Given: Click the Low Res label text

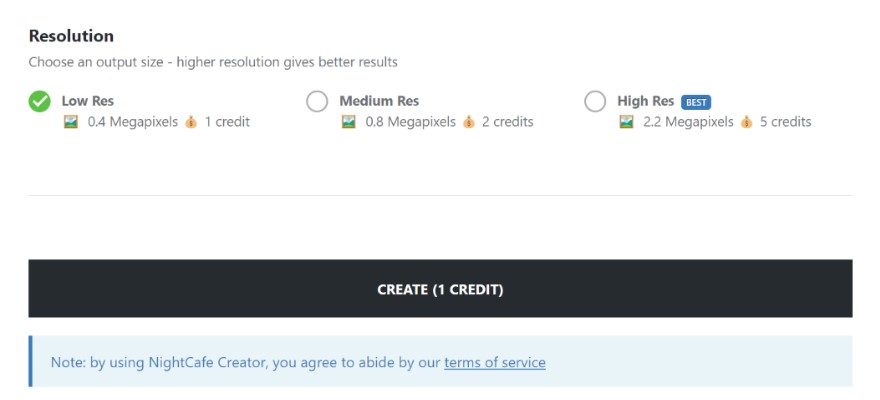Looking at the screenshot, I should [90, 101].
